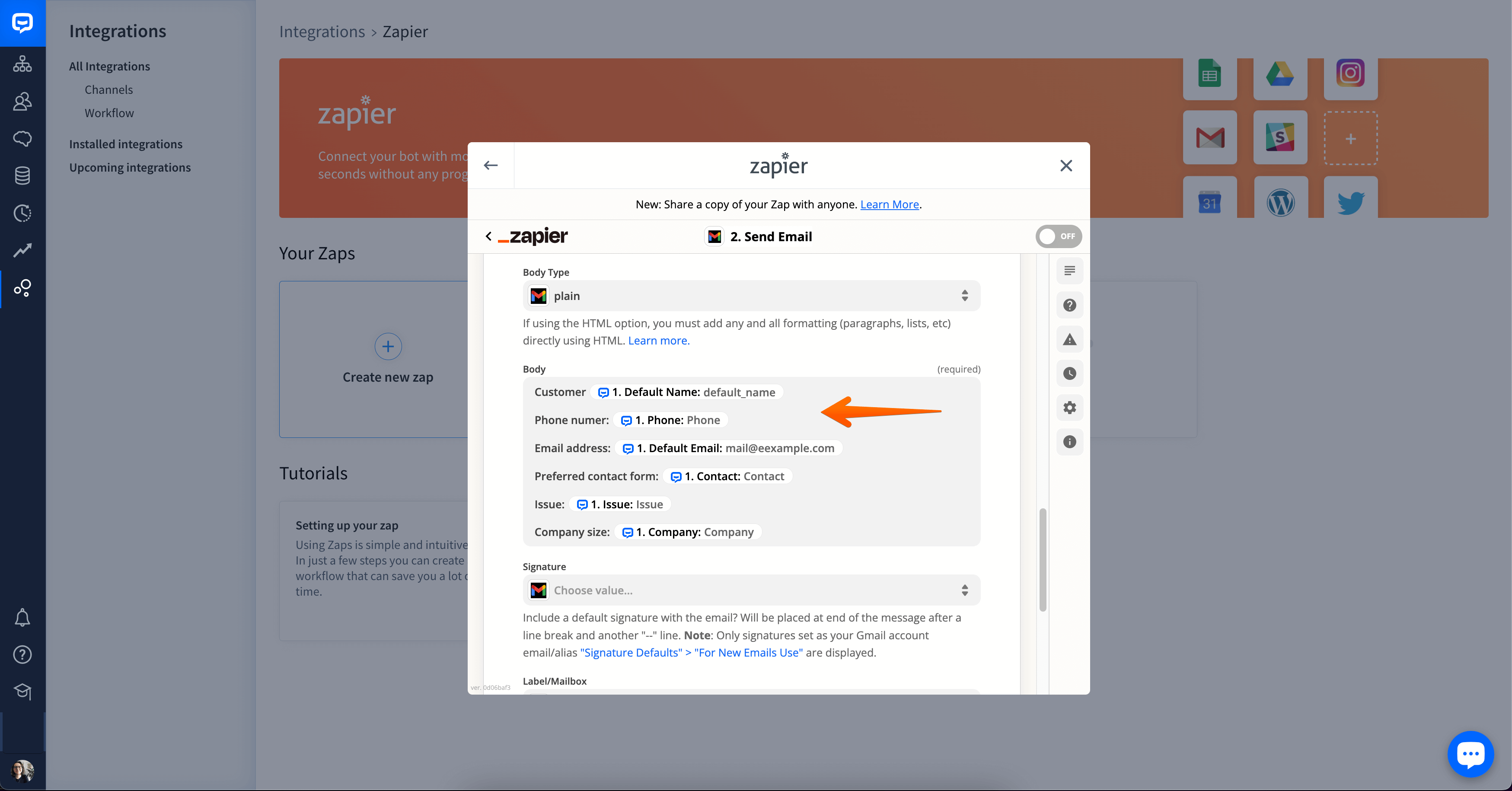Click the Phone data pill in body
The image size is (1512, 791).
[x=671, y=420]
